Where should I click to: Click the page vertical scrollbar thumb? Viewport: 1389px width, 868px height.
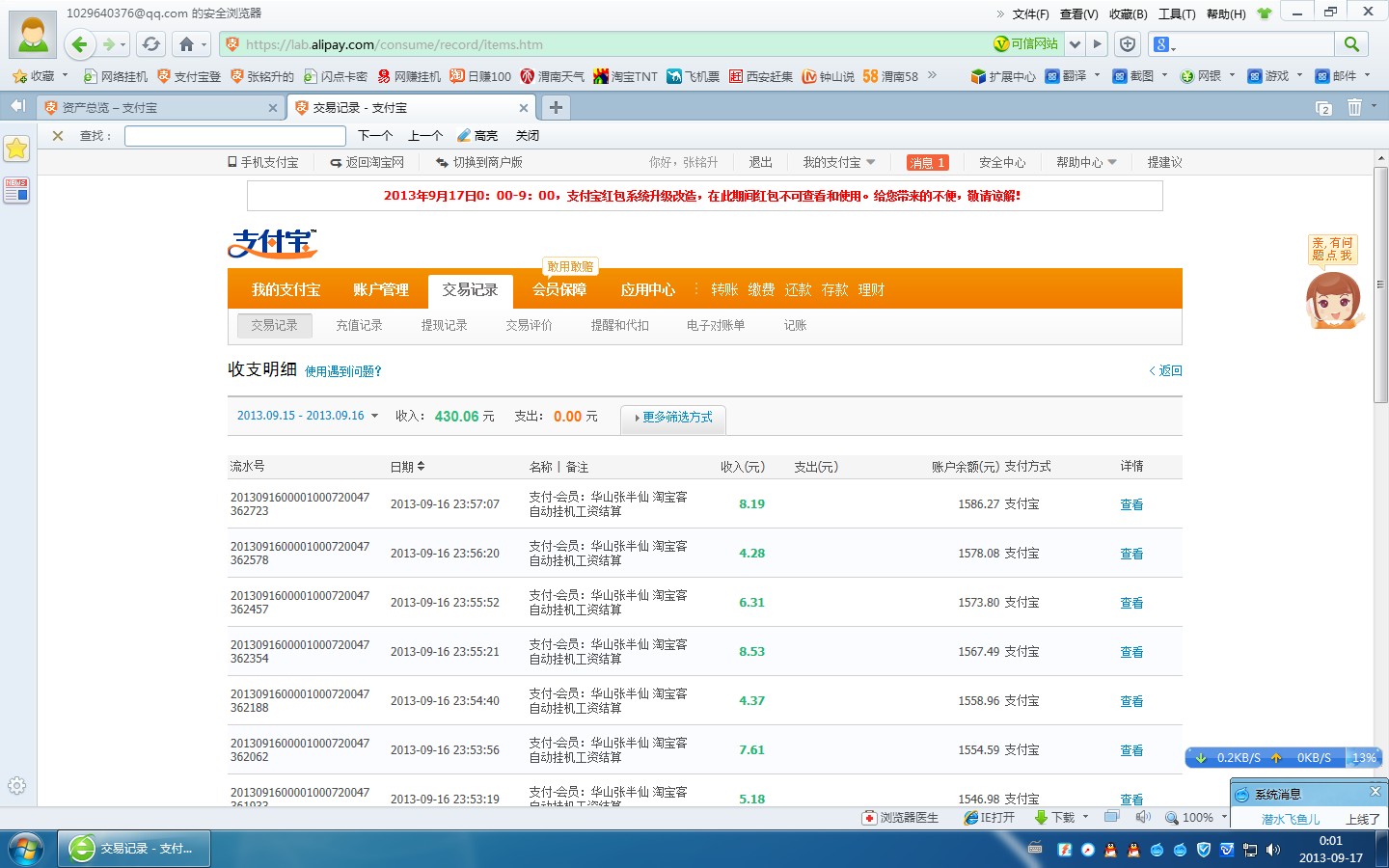[1380, 285]
